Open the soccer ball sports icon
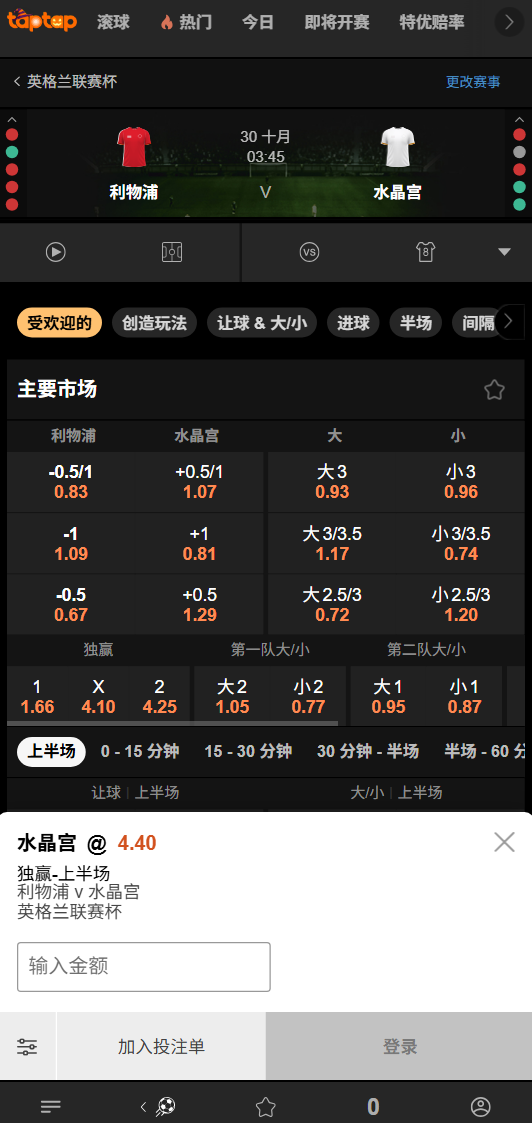This screenshot has height=1123, width=532. [165, 1107]
